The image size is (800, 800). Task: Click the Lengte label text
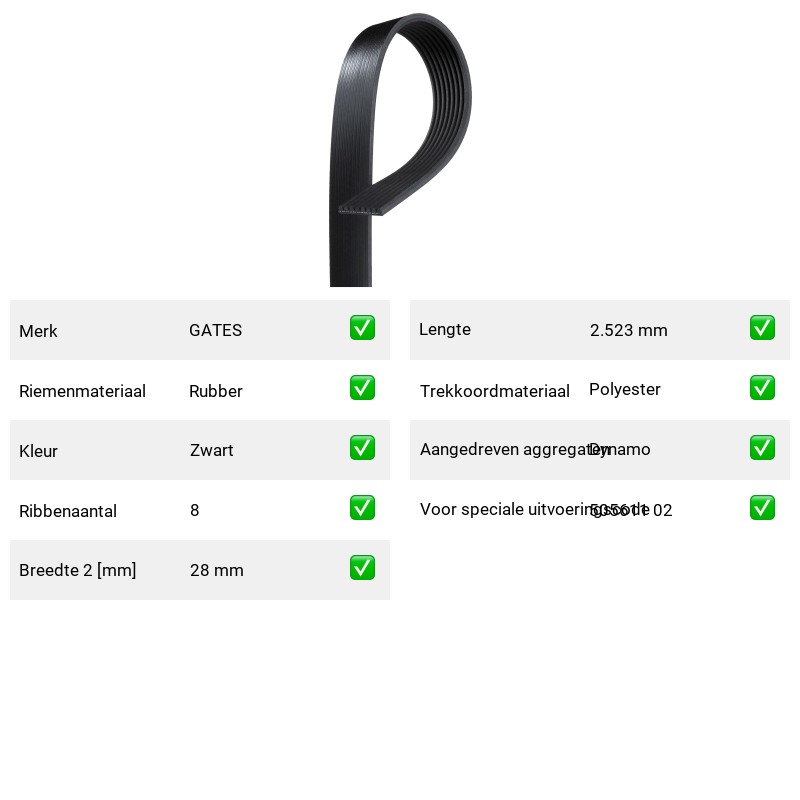click(445, 330)
